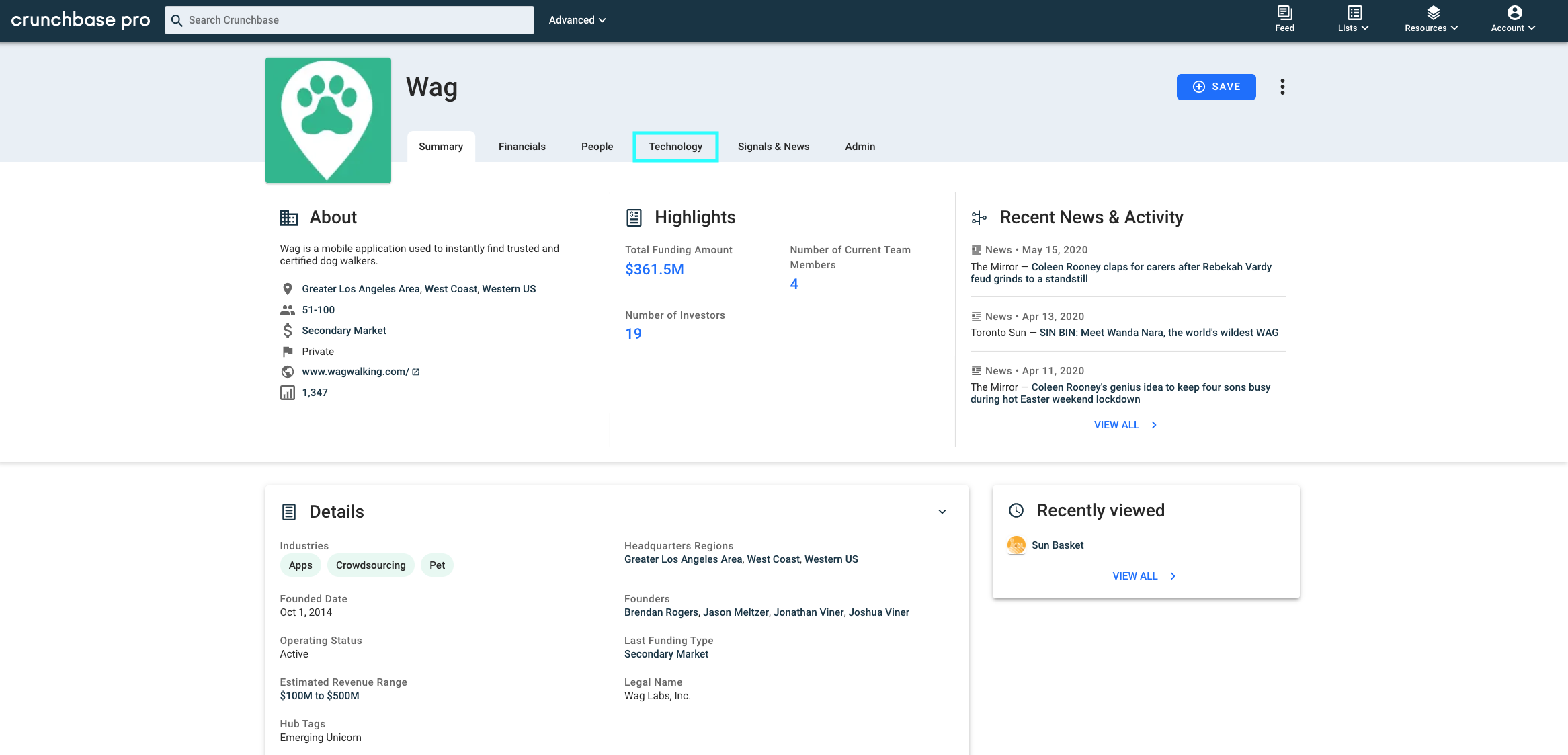Open the 19 investors count
The width and height of the screenshot is (1568, 755).
[x=633, y=334]
